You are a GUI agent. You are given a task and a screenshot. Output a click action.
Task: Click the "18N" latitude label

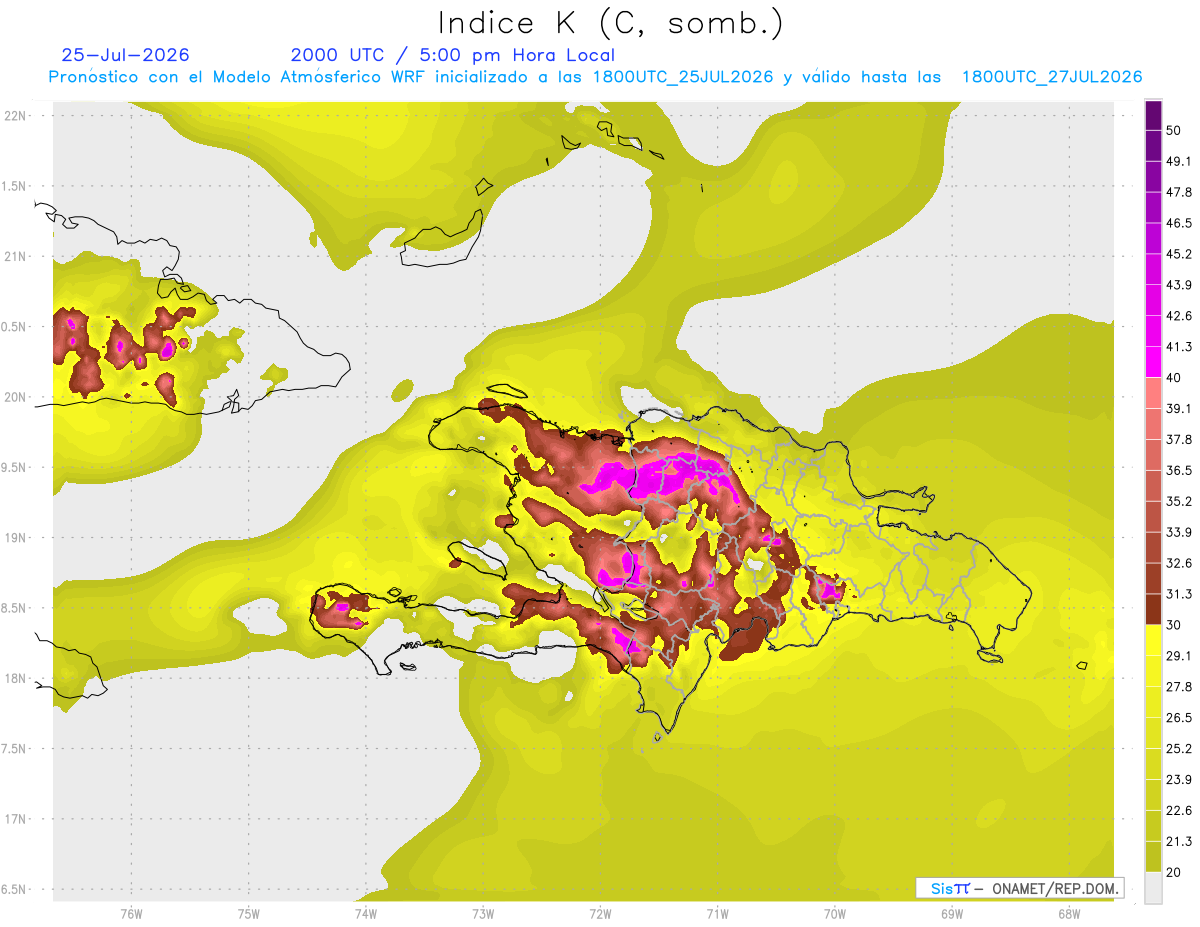click(x=16, y=679)
